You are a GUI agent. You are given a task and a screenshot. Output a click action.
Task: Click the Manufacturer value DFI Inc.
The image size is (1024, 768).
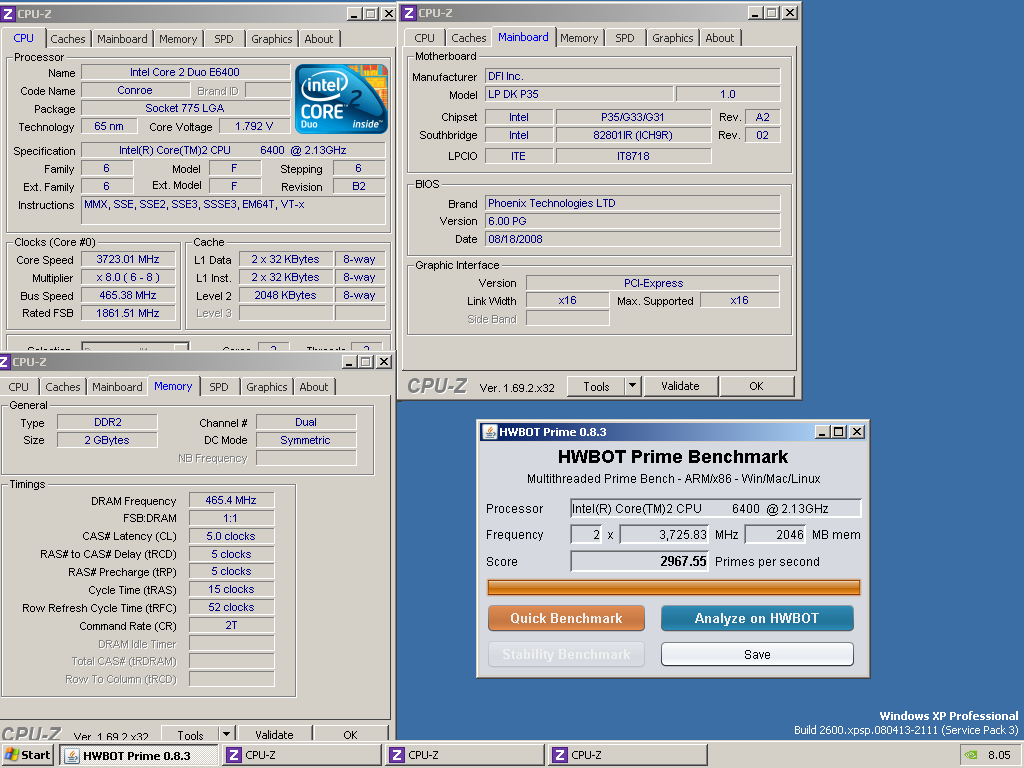click(632, 76)
